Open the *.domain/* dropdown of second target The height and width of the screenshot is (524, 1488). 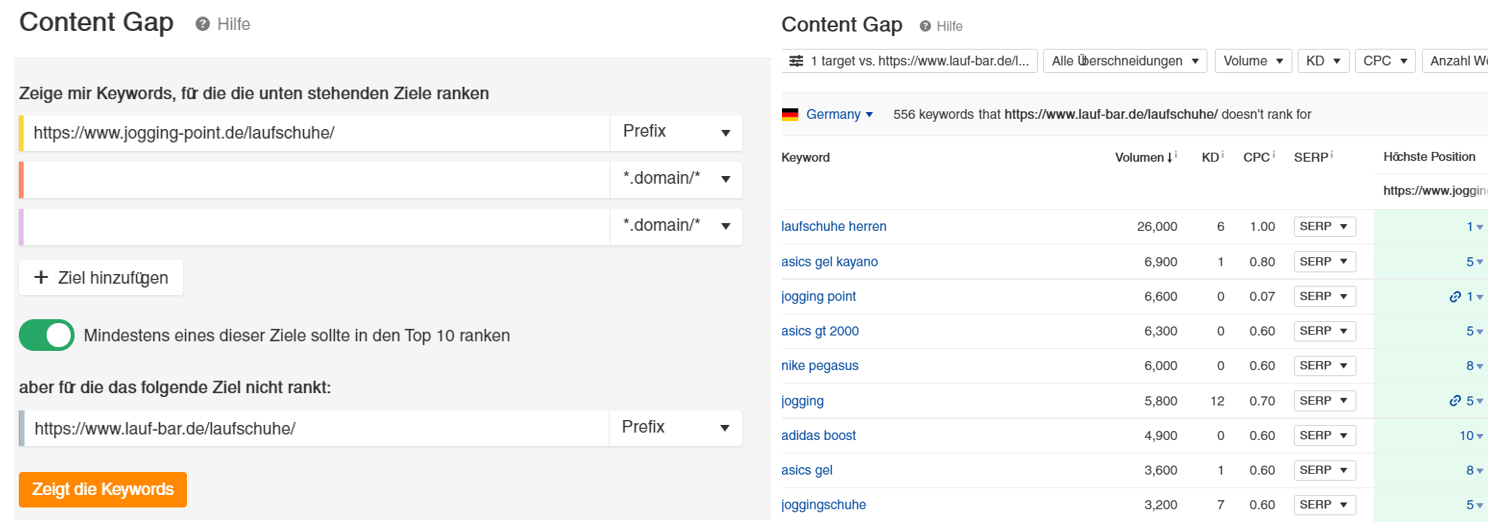click(676, 179)
